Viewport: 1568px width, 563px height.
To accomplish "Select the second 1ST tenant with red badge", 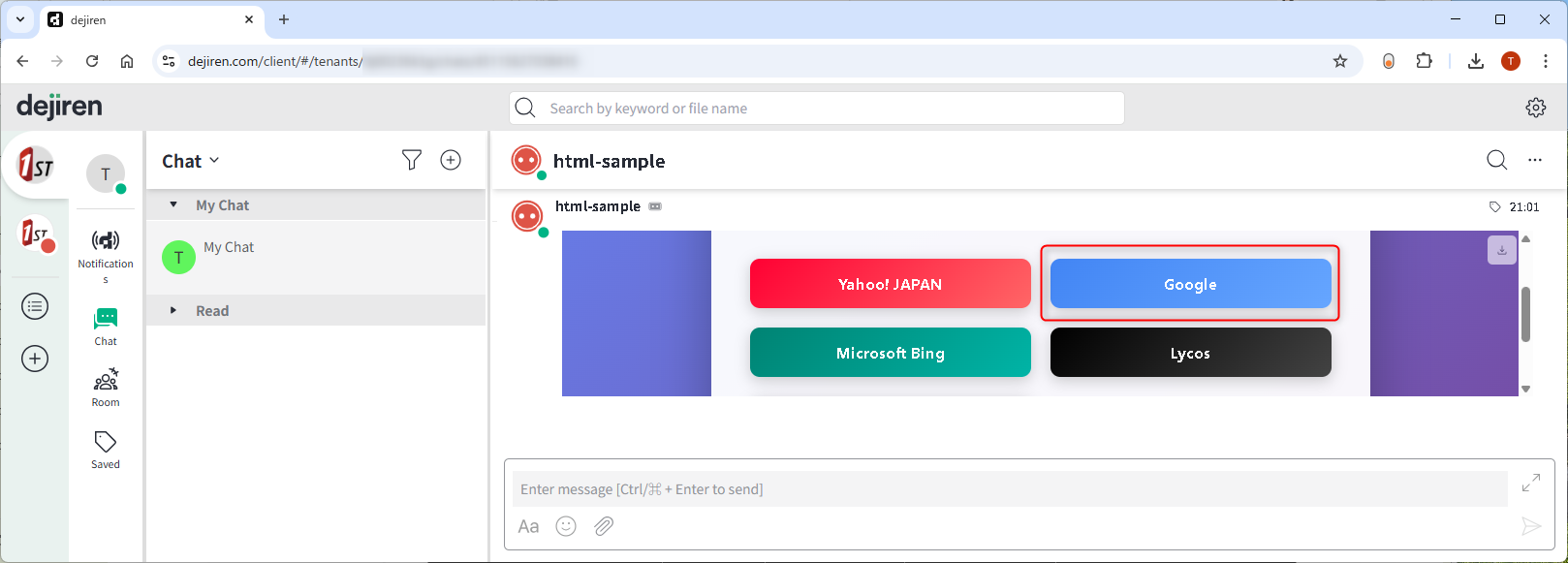I will (36, 234).
